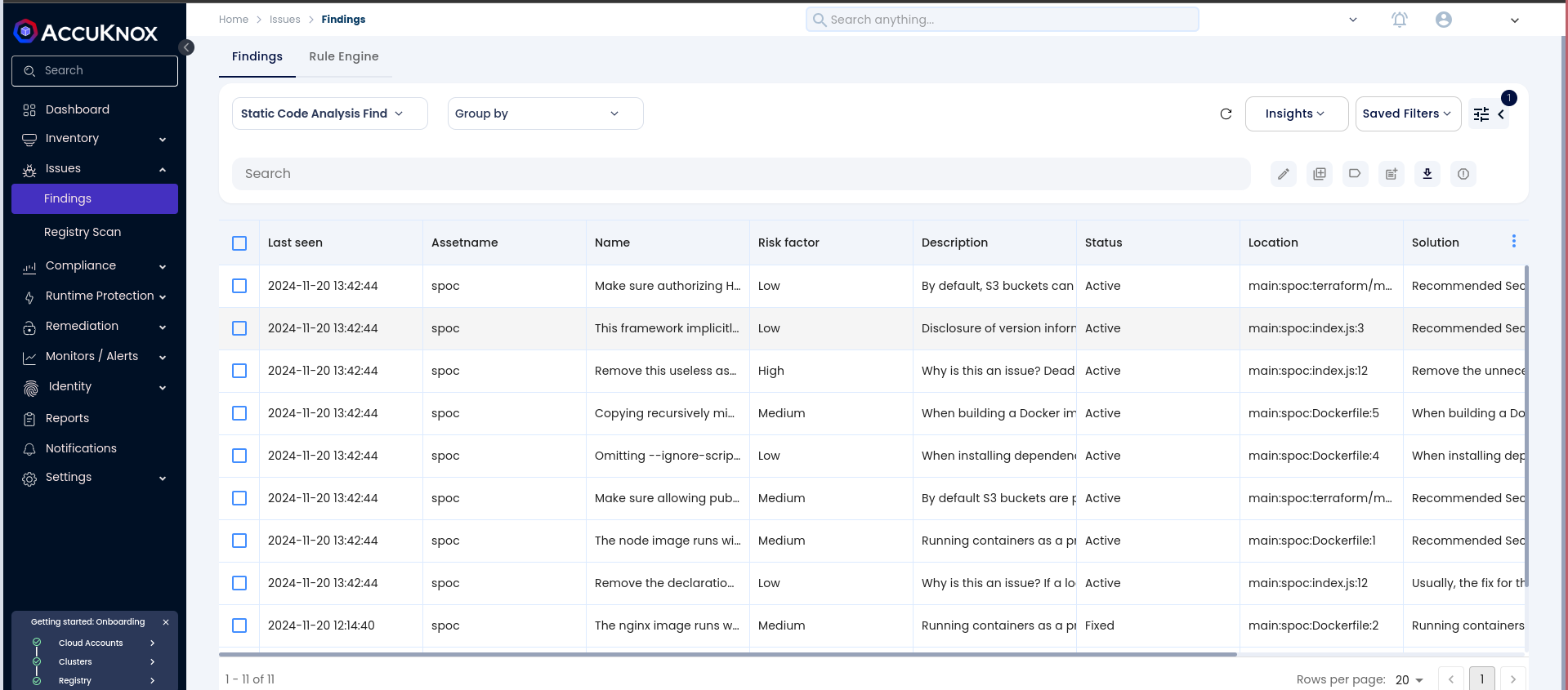
Task: Close the Getting started onboarding panel
Action: tap(166, 622)
